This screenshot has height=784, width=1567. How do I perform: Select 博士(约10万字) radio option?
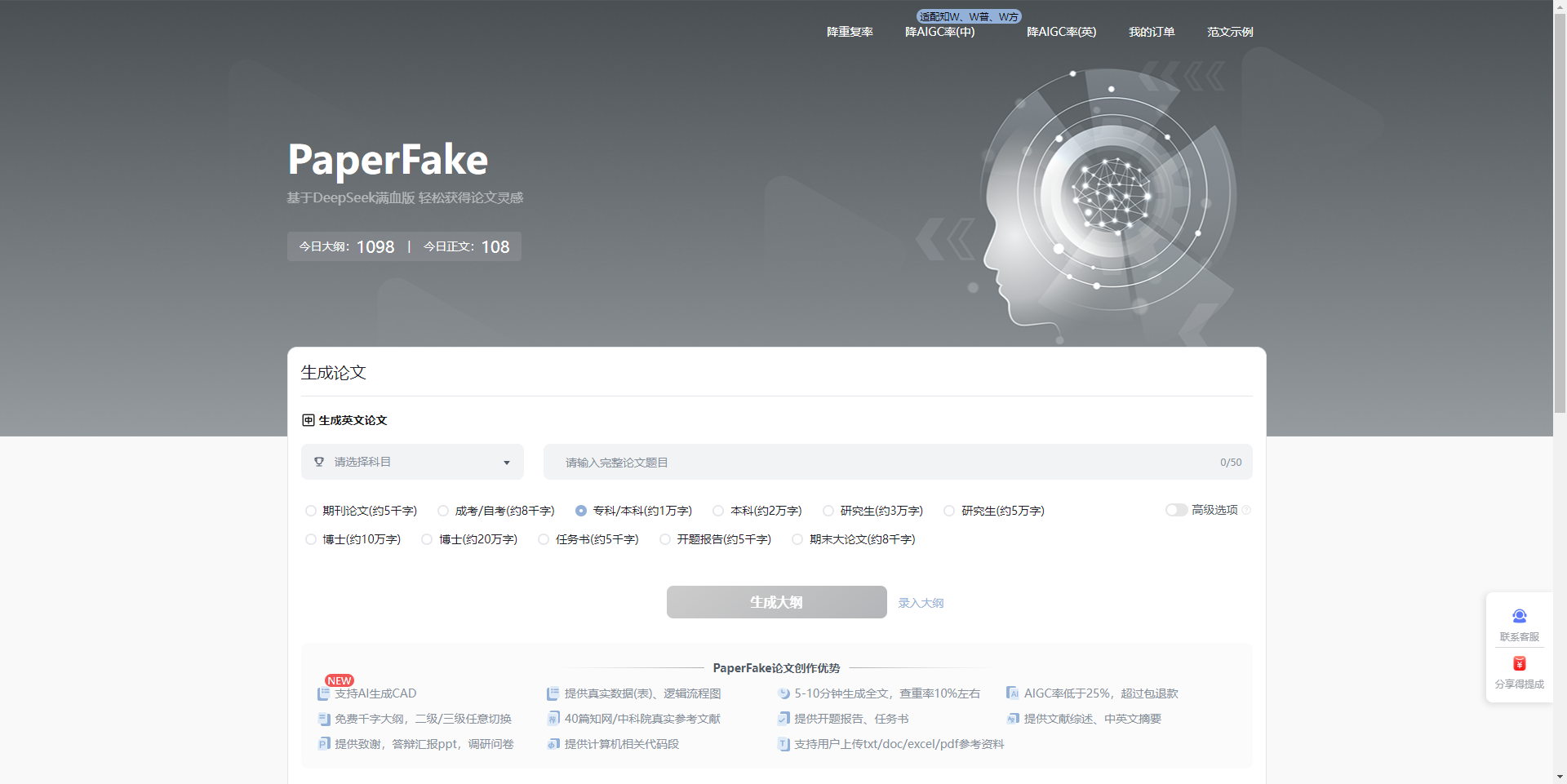coord(310,539)
